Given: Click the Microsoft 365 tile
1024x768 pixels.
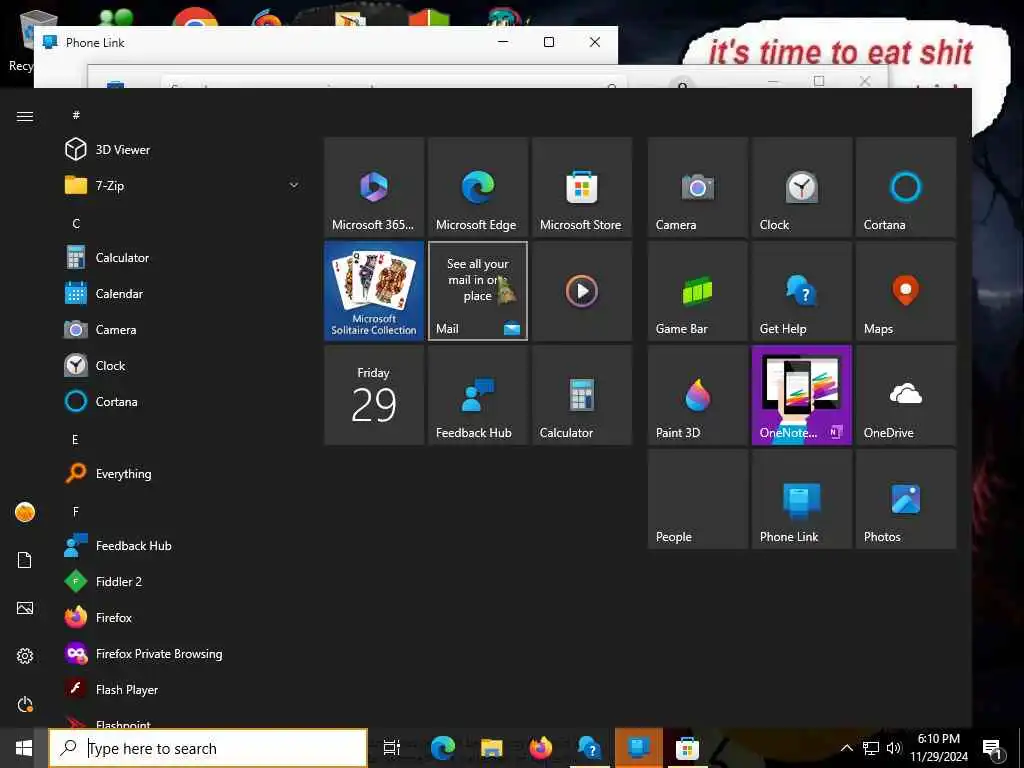Looking at the screenshot, I should click(374, 187).
